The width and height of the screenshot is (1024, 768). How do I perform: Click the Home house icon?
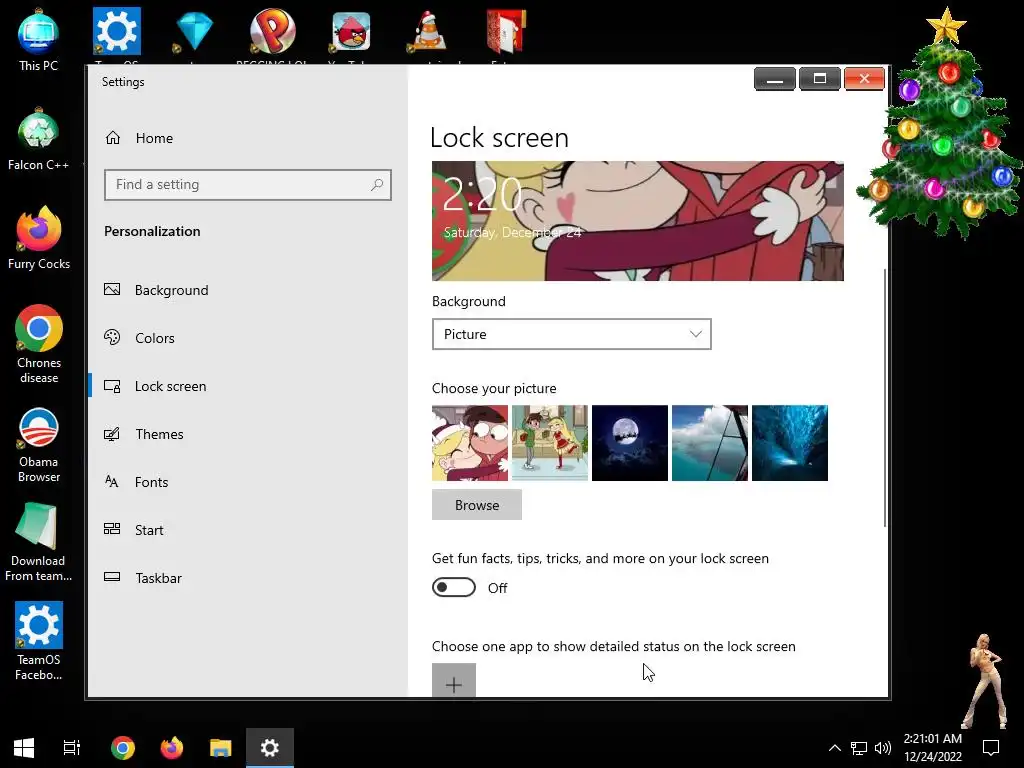113,138
